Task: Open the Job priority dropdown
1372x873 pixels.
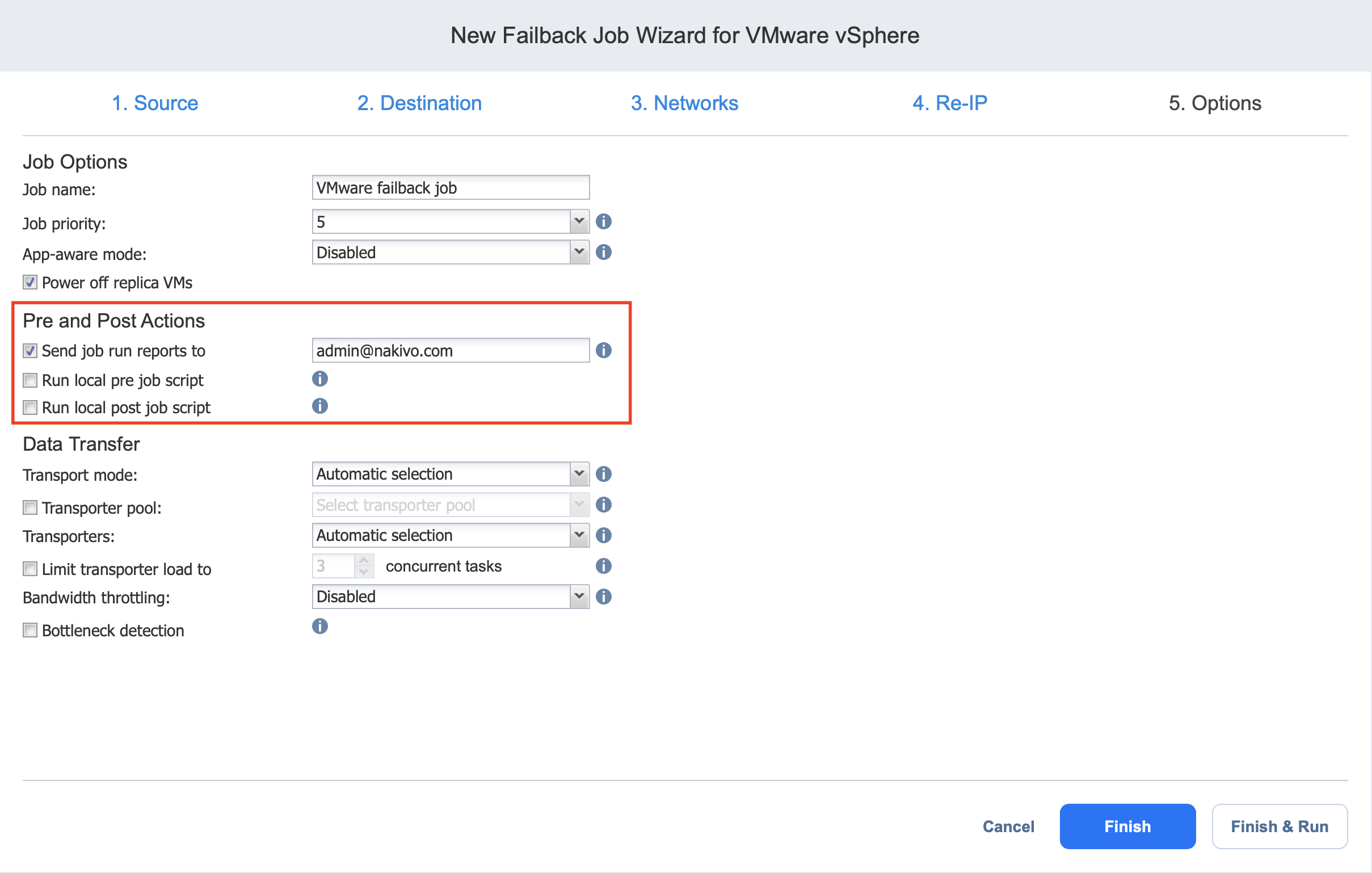Action: [451, 222]
